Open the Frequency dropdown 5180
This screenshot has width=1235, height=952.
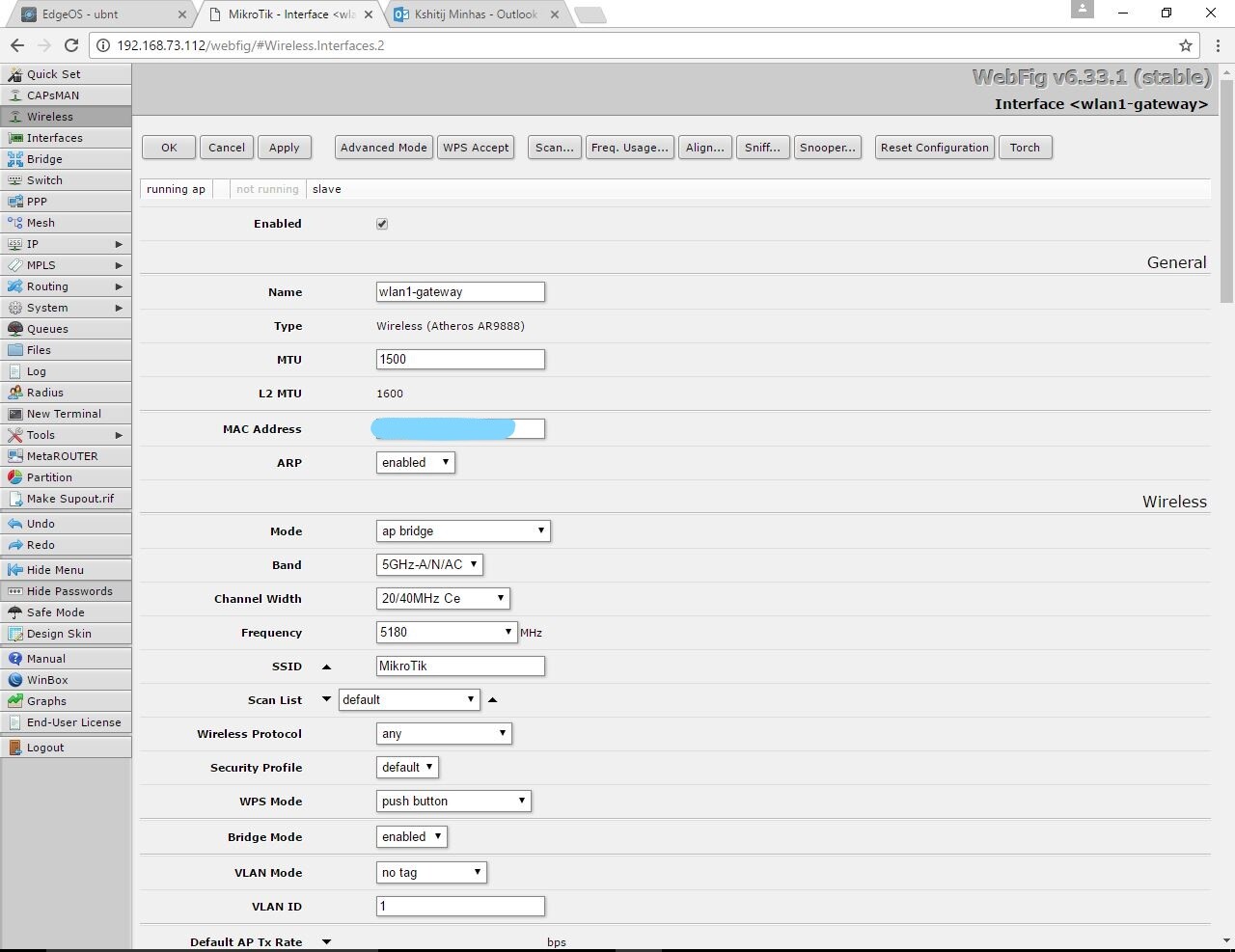click(447, 633)
